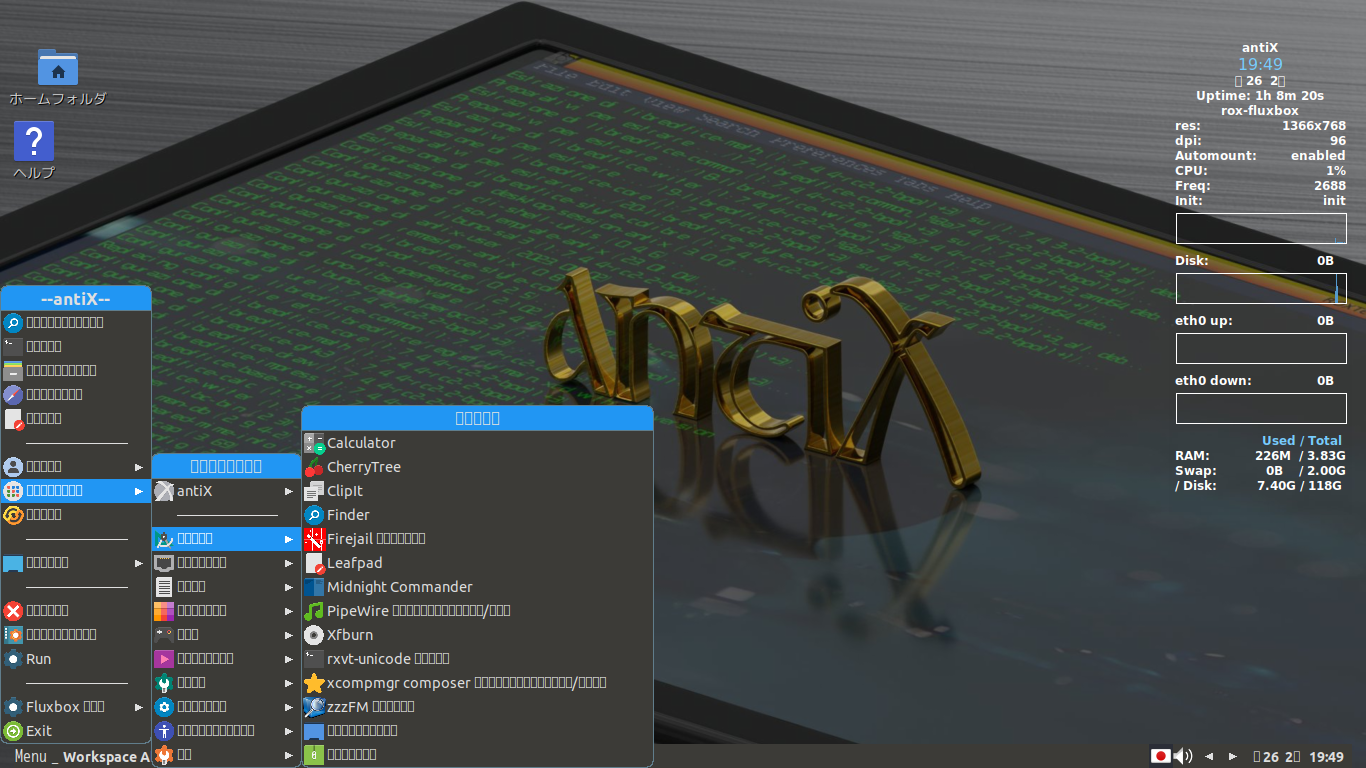Click the Menu button on the taskbar
The height and width of the screenshot is (768, 1366).
coord(30,757)
